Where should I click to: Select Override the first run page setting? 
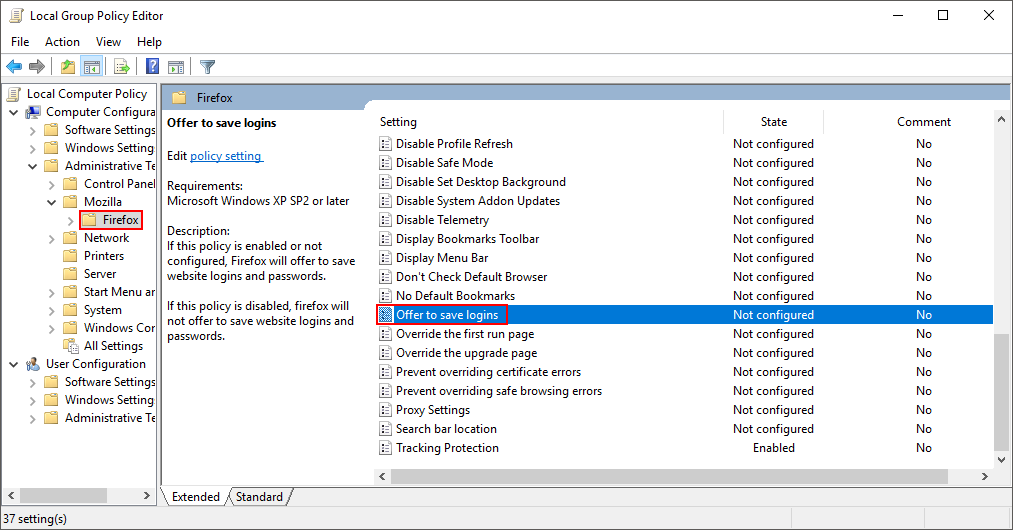tap(465, 334)
